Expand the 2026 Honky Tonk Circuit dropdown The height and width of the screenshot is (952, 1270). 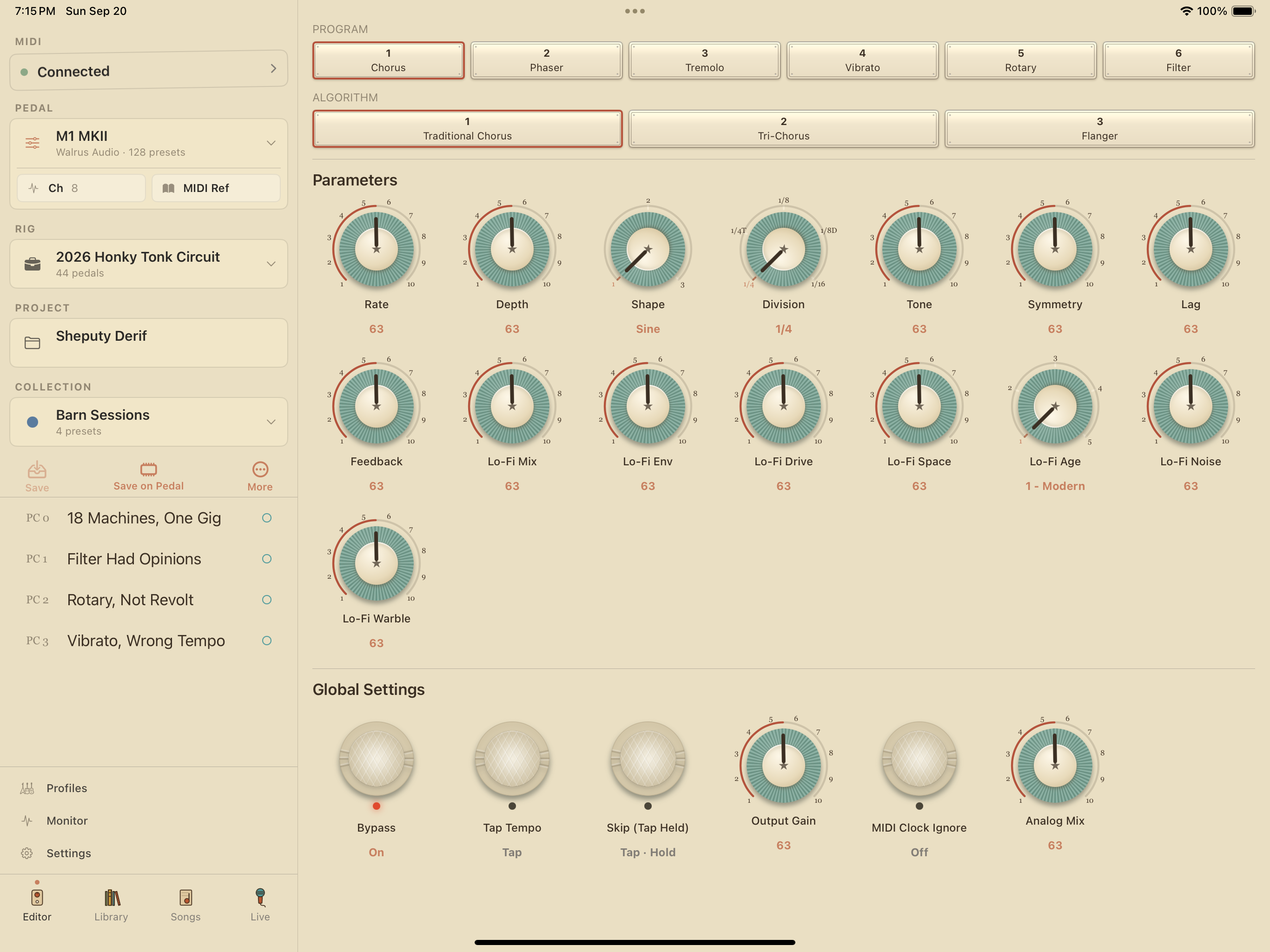click(x=271, y=264)
